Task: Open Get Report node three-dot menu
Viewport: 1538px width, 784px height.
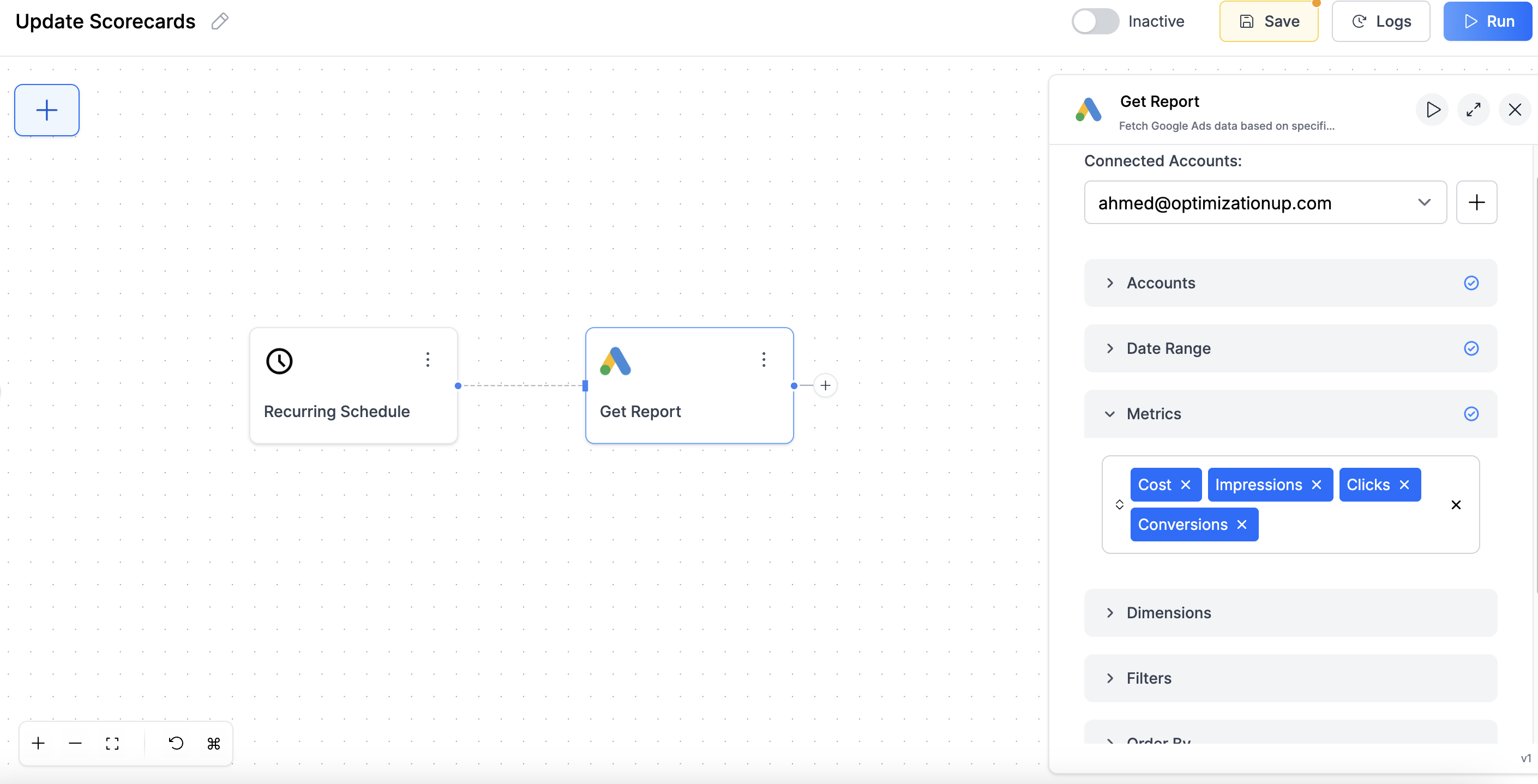Action: (x=763, y=359)
